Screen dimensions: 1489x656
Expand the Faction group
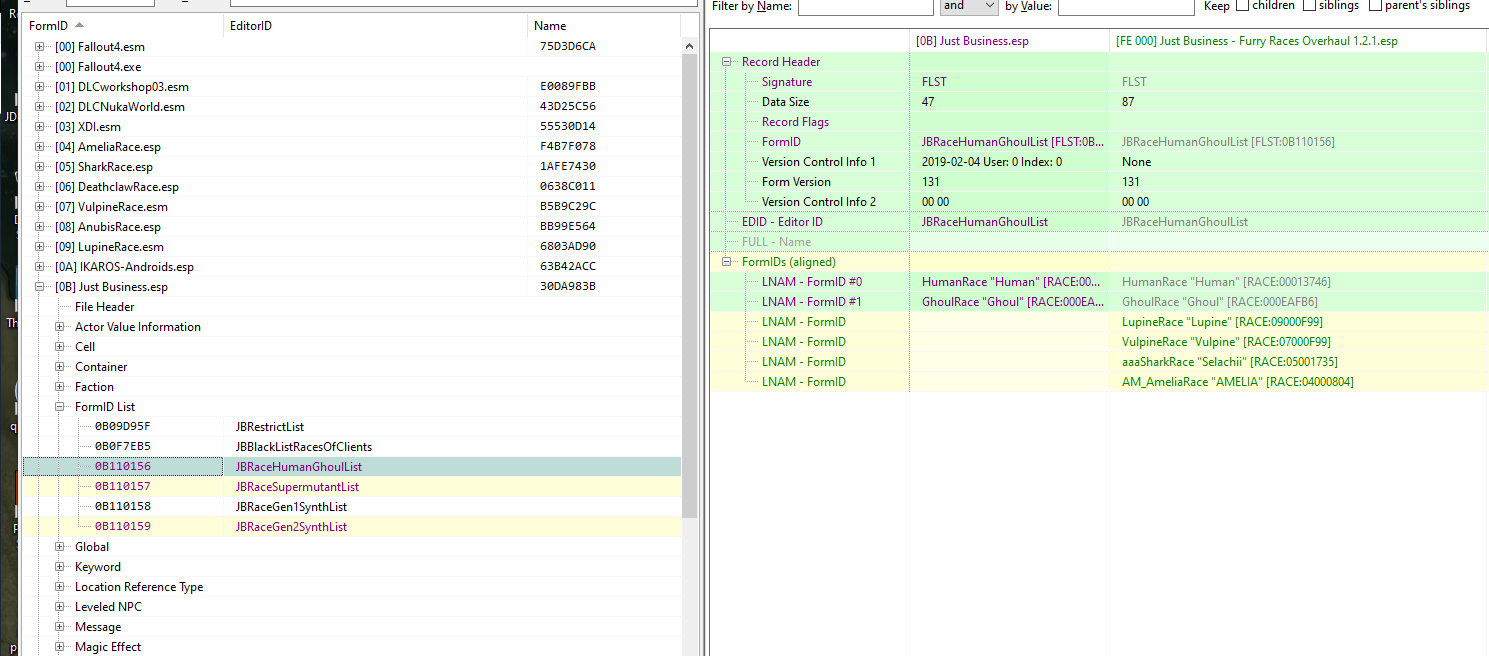(x=60, y=387)
